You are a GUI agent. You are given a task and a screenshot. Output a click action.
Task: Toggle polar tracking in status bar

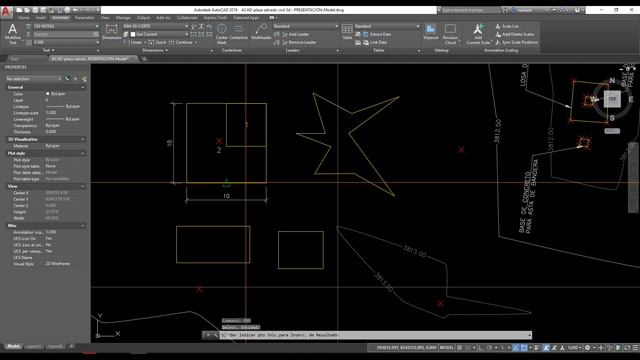click(x=489, y=348)
